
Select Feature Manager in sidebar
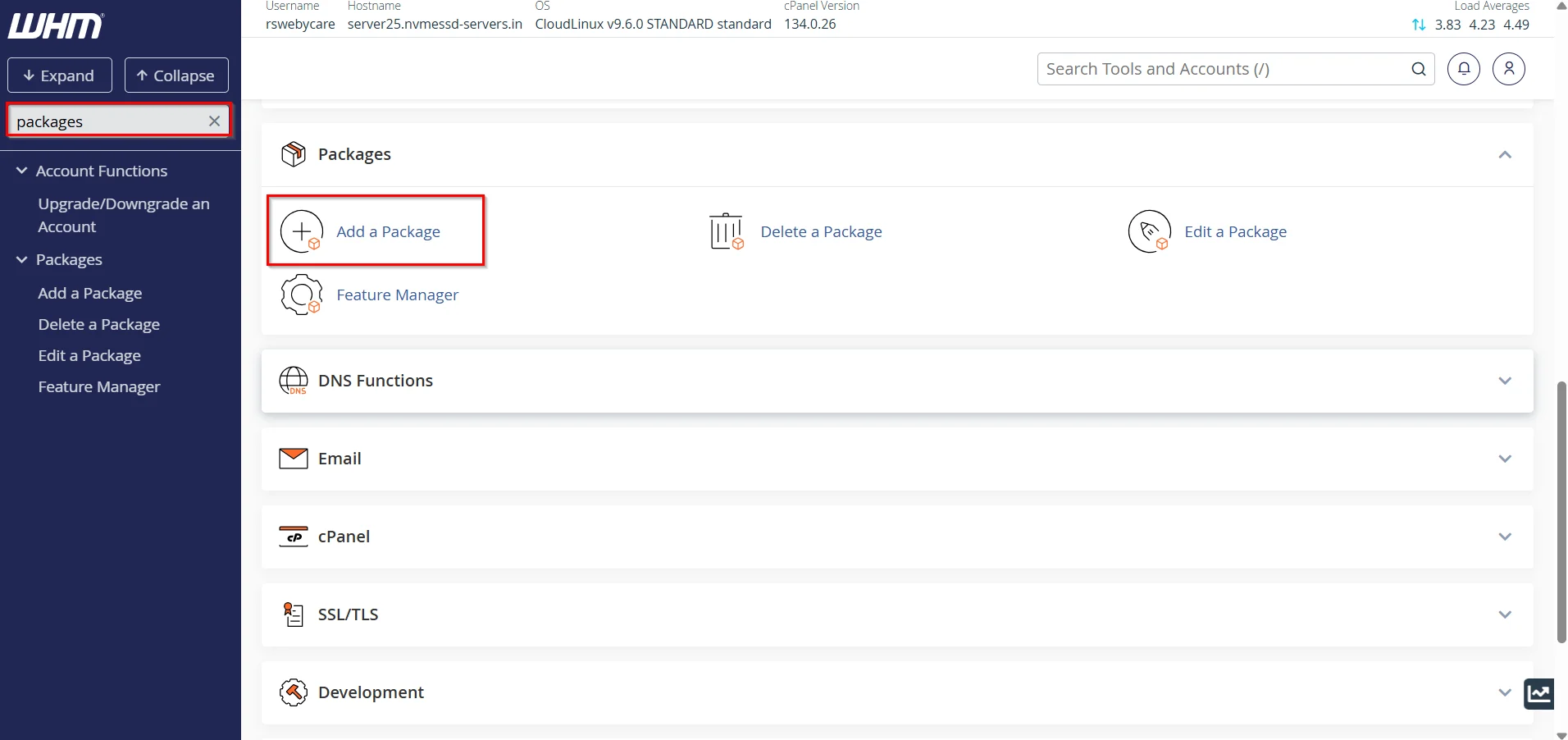(x=99, y=386)
